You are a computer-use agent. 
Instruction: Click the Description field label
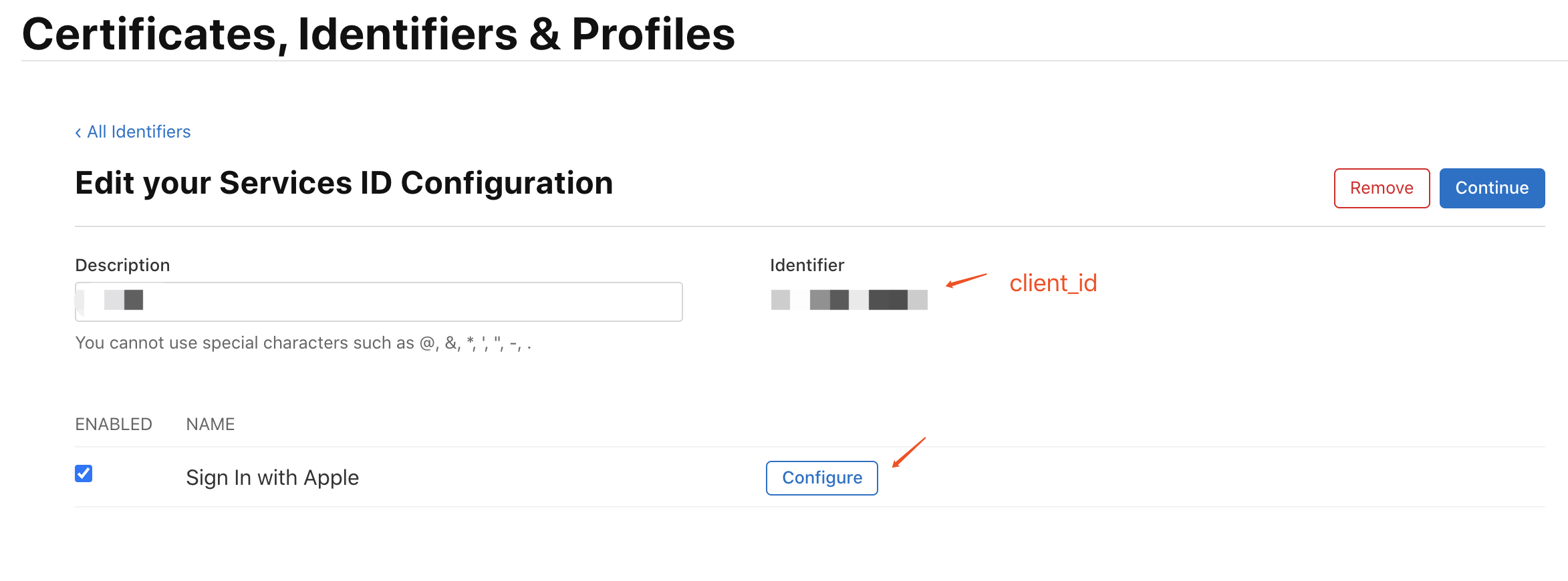coord(122,265)
